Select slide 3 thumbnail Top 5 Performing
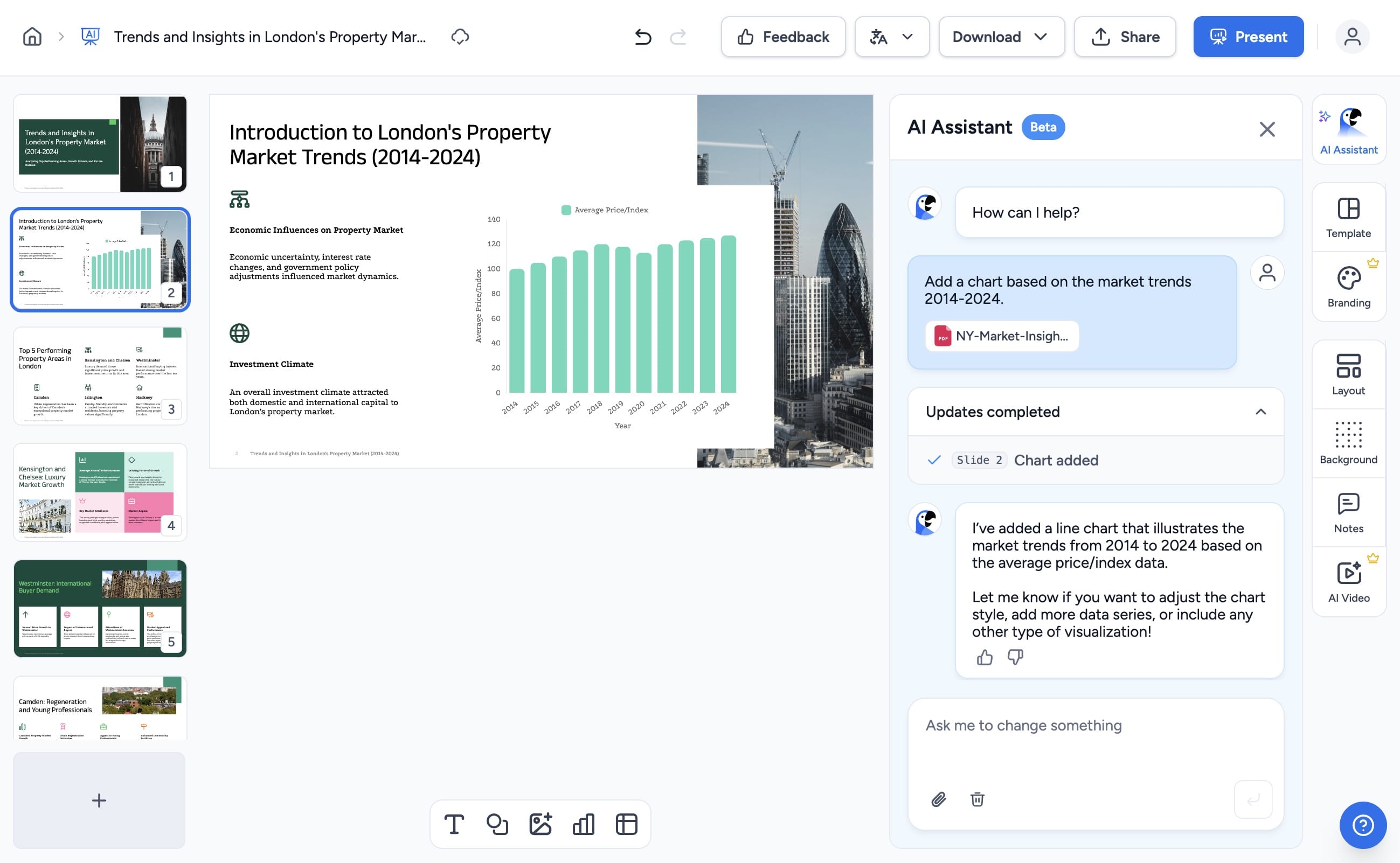Image resolution: width=1400 pixels, height=863 pixels. pyautogui.click(x=100, y=376)
